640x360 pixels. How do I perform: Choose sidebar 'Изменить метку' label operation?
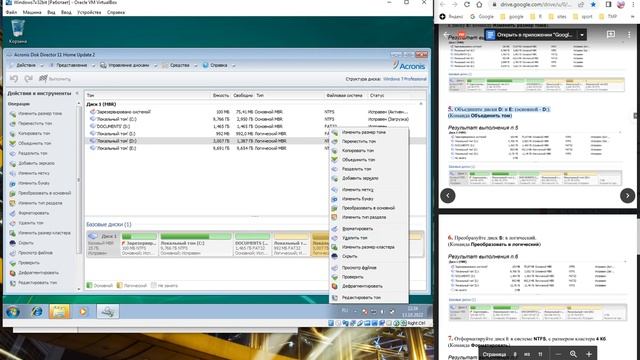point(34,173)
